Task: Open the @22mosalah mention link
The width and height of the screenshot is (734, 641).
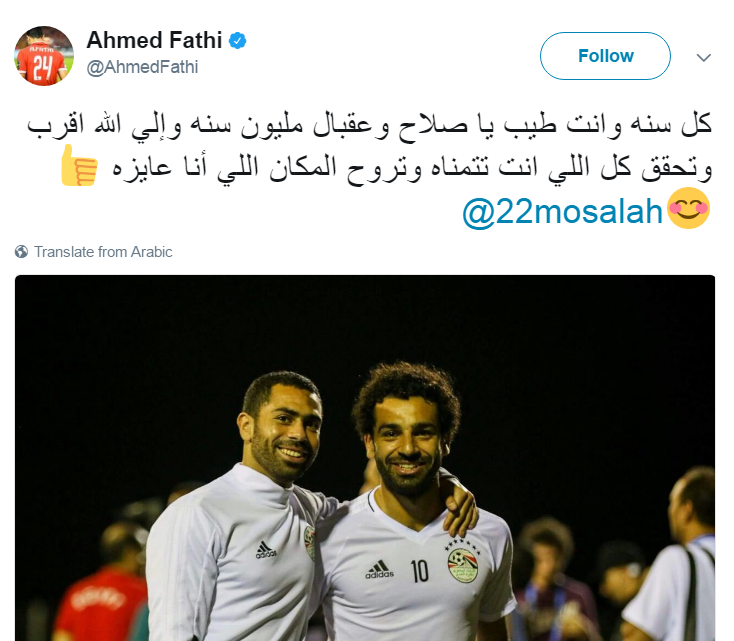Action: (563, 212)
